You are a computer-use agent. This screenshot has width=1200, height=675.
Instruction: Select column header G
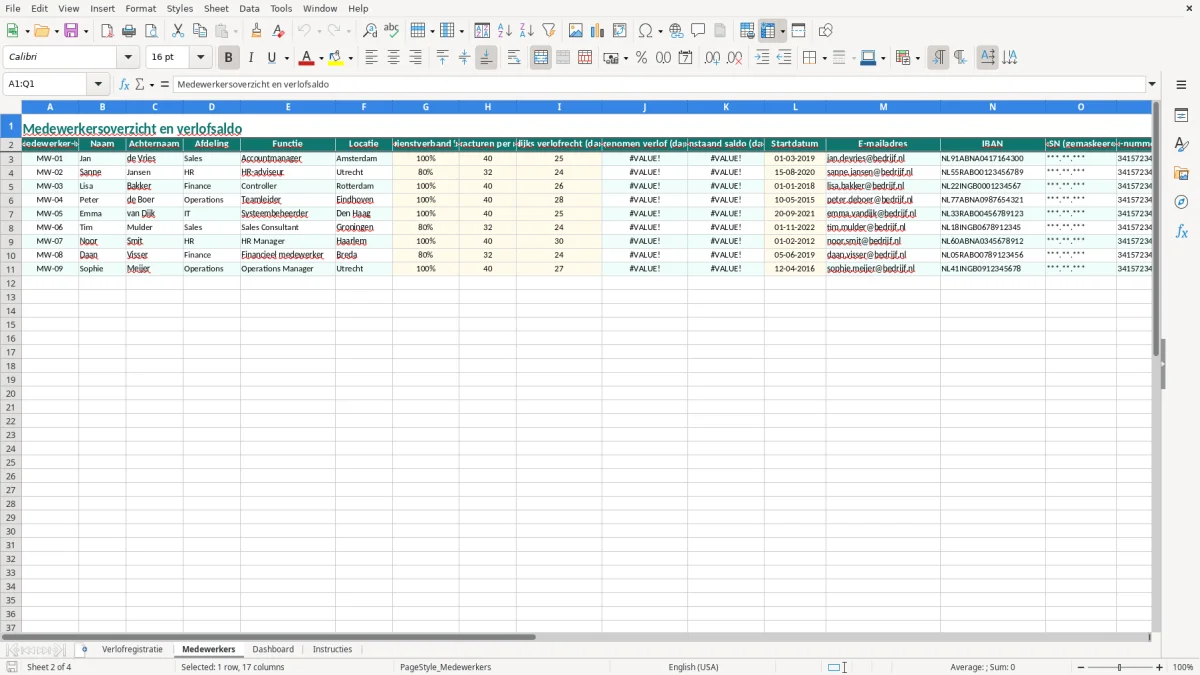[426, 106]
